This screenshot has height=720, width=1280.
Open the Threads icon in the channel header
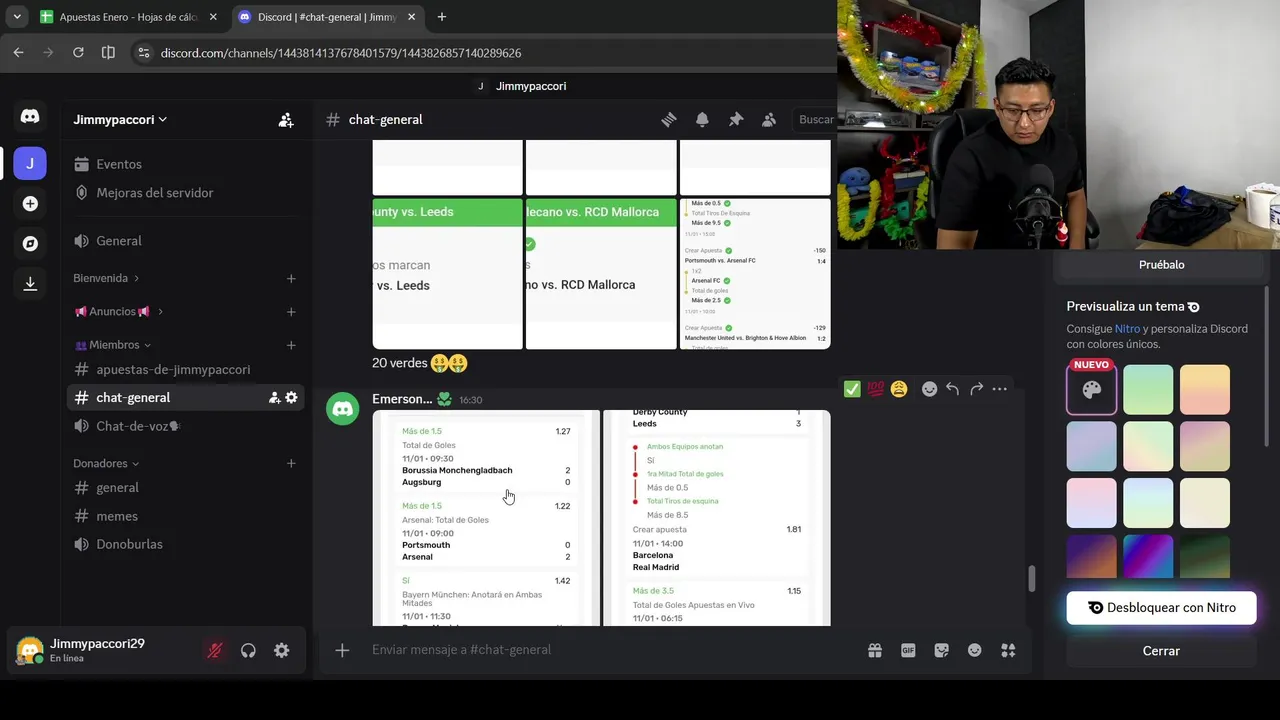(x=669, y=119)
